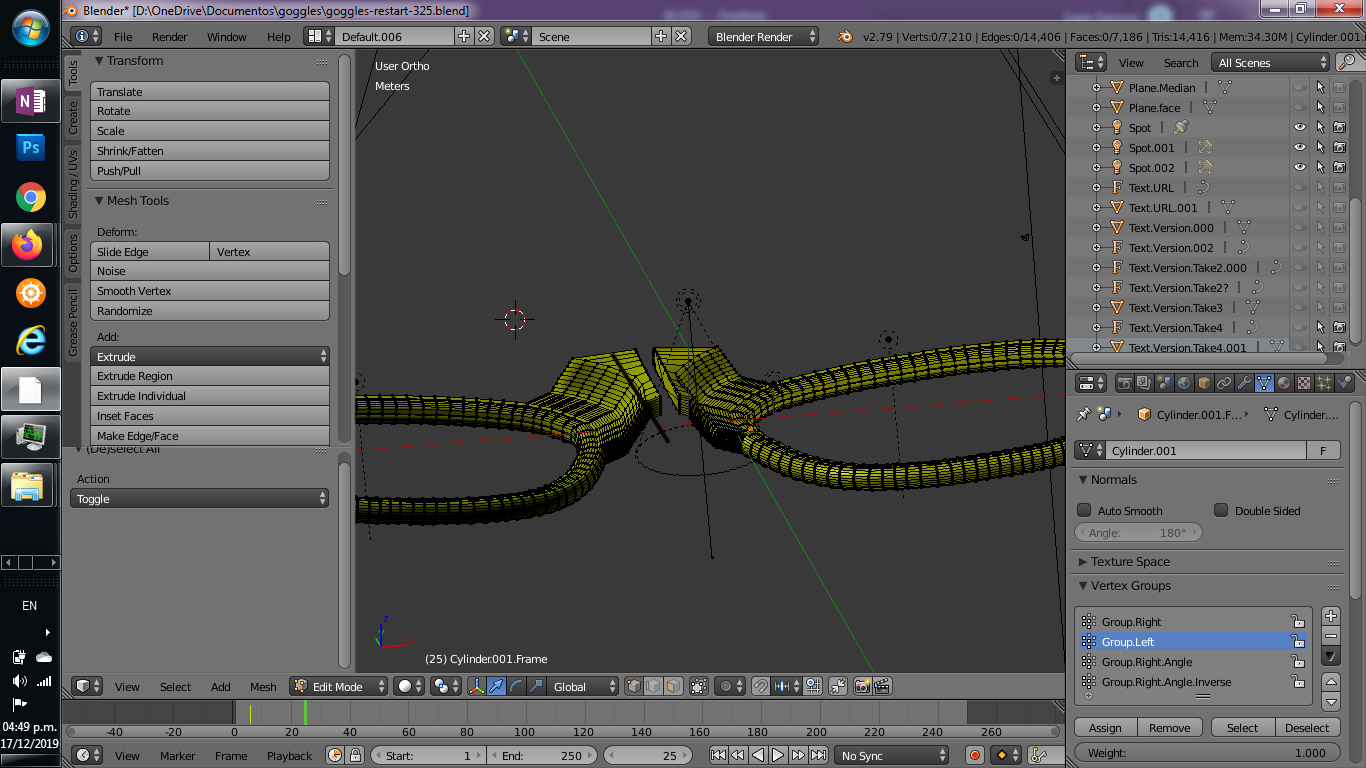Open the No Sync playback dropdown

(x=891, y=755)
